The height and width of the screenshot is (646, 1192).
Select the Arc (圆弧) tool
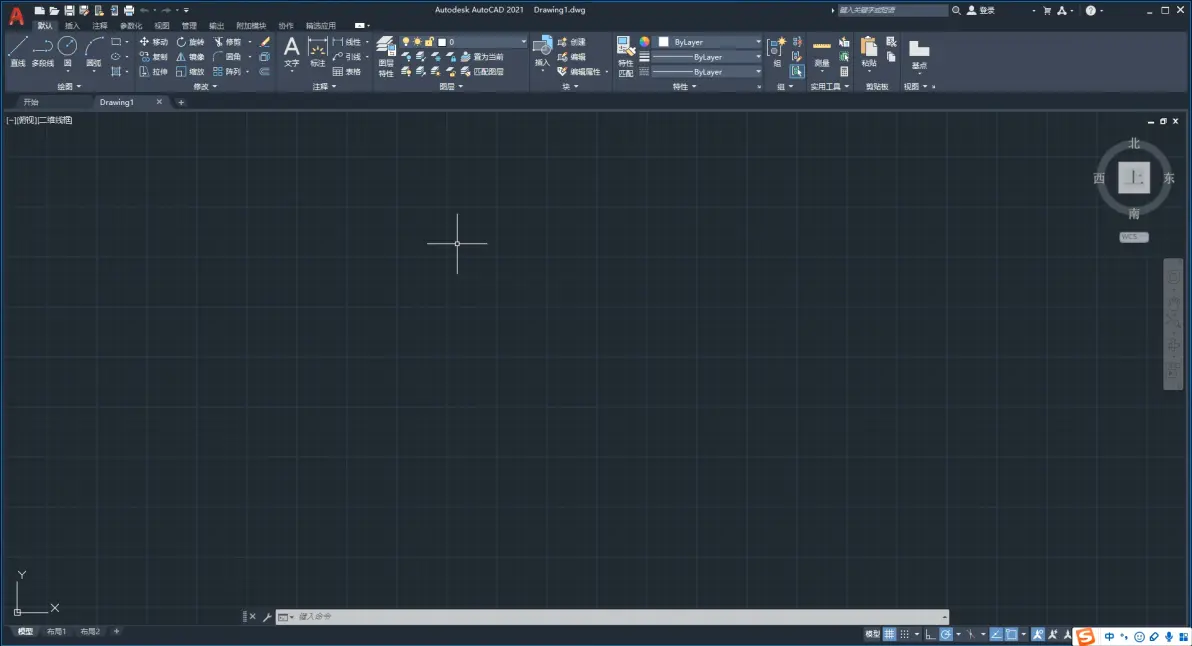tap(94, 51)
